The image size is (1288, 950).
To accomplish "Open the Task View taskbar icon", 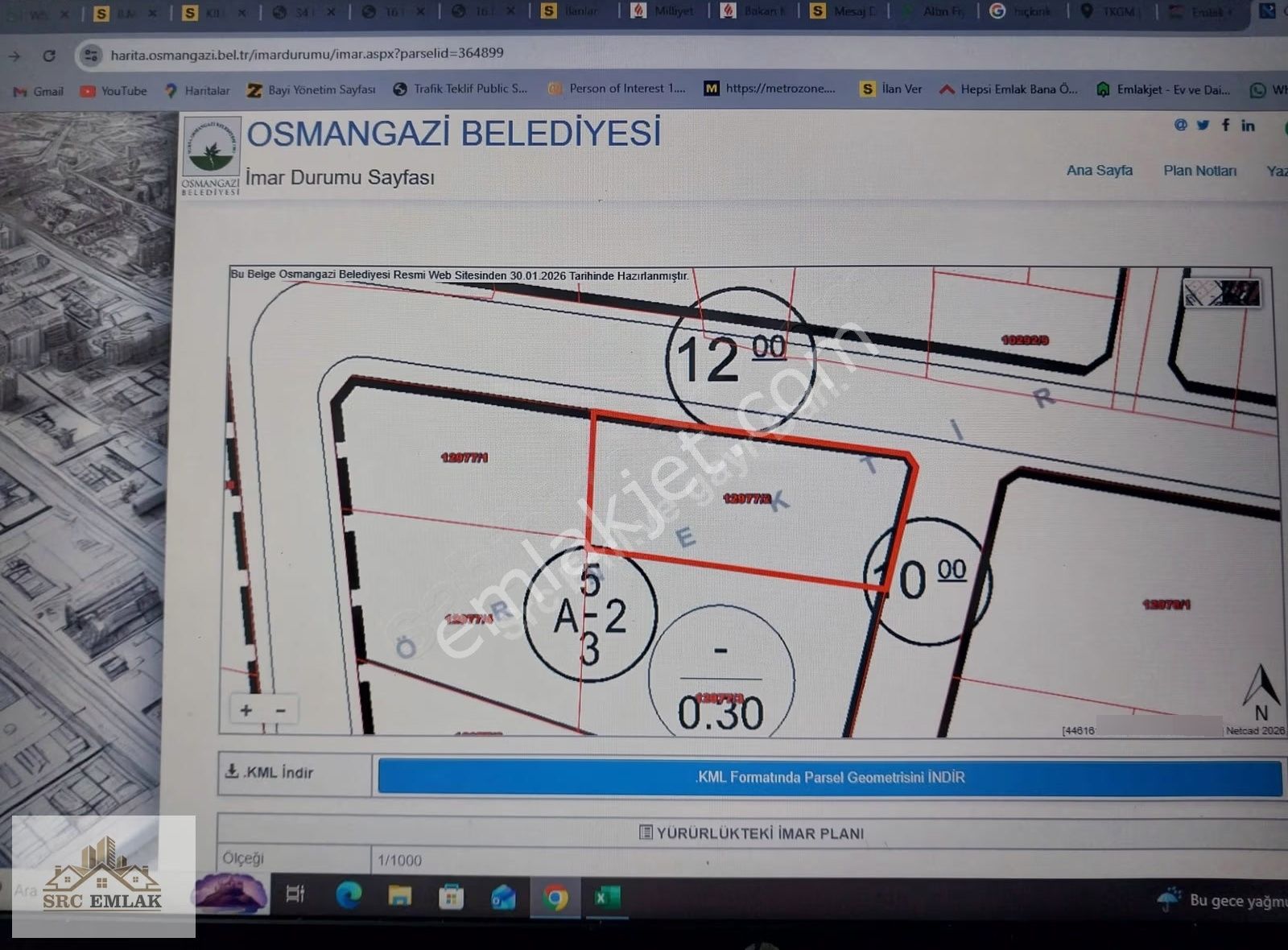I will (295, 894).
